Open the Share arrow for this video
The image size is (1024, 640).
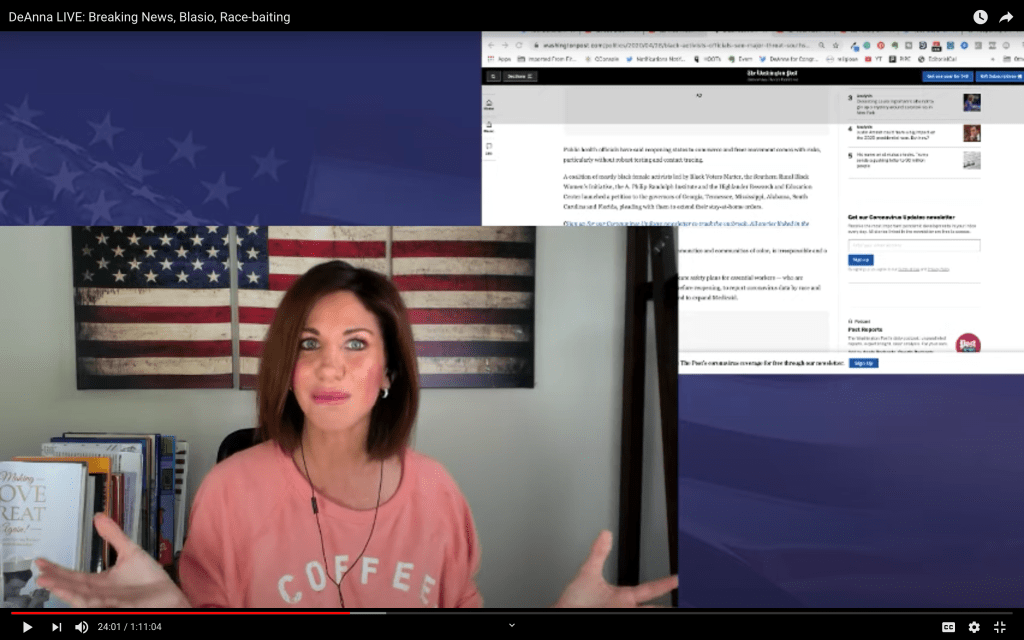[x=1006, y=17]
